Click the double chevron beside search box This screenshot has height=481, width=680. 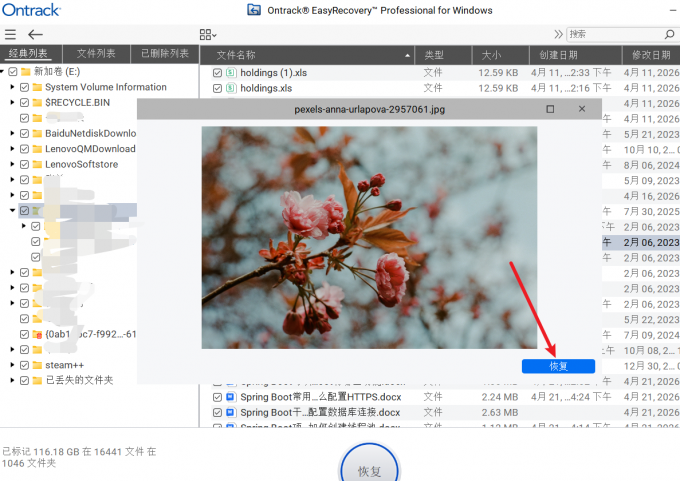tap(557, 34)
